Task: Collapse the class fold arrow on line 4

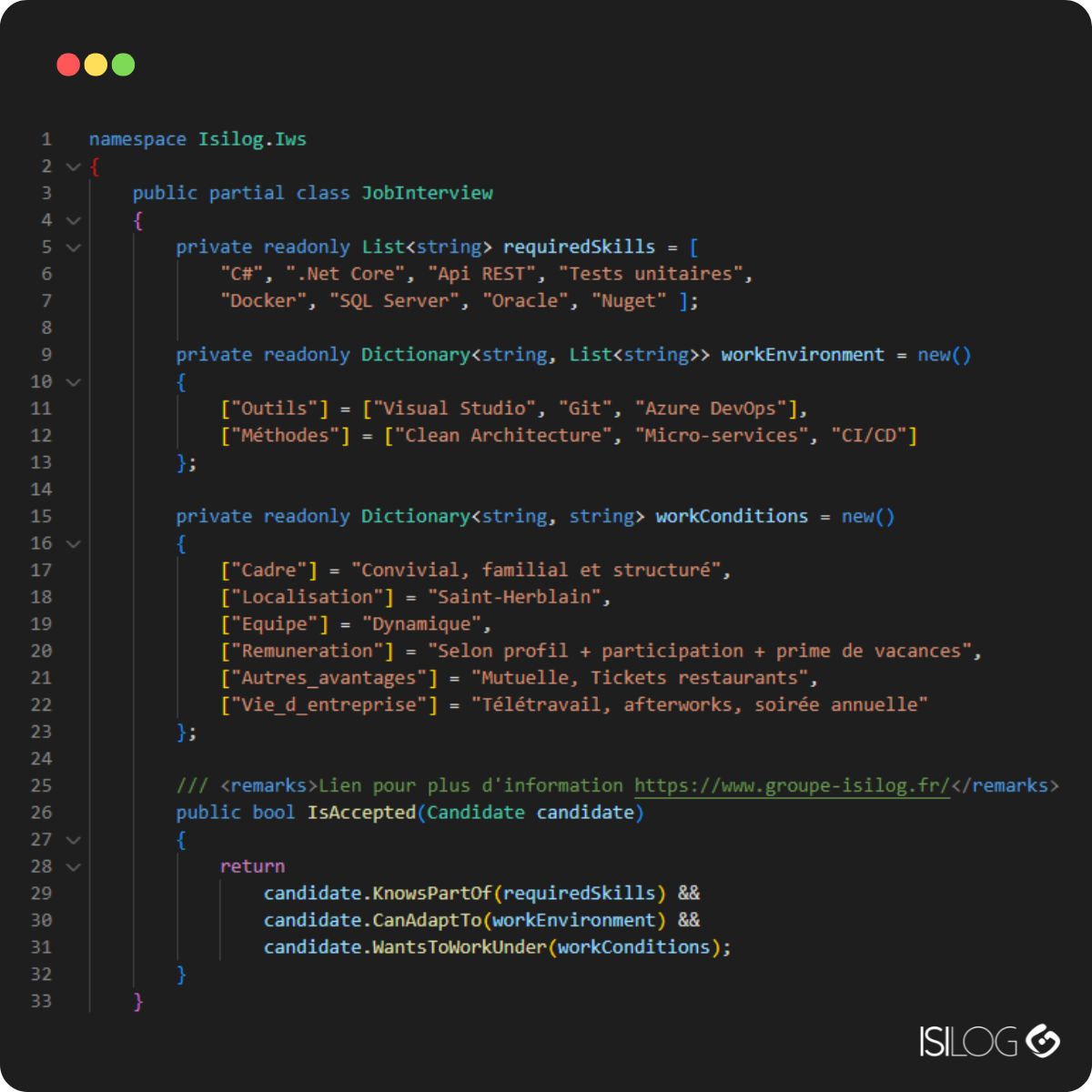Action: coord(74,220)
